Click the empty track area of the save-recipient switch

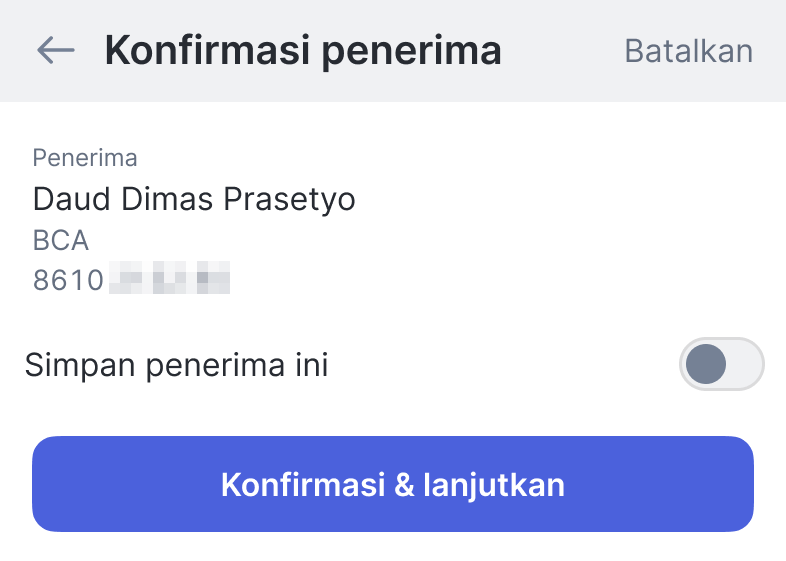(x=744, y=364)
